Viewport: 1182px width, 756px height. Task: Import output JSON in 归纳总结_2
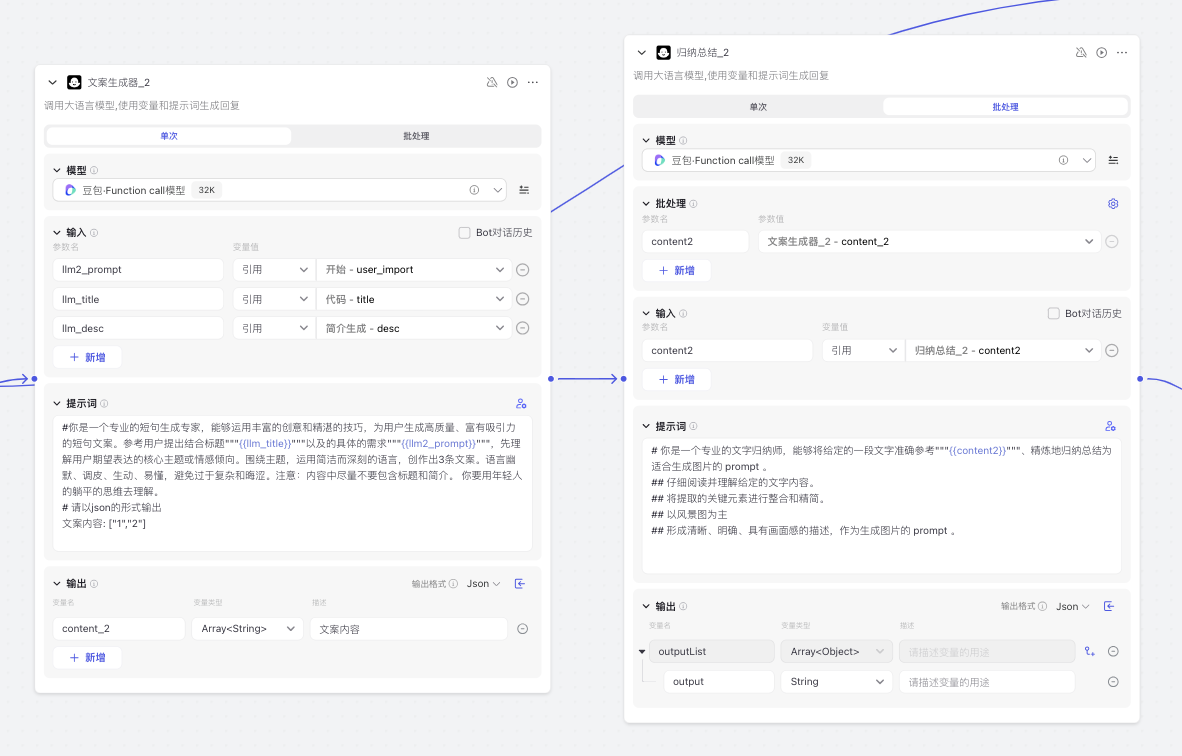pos(1109,606)
